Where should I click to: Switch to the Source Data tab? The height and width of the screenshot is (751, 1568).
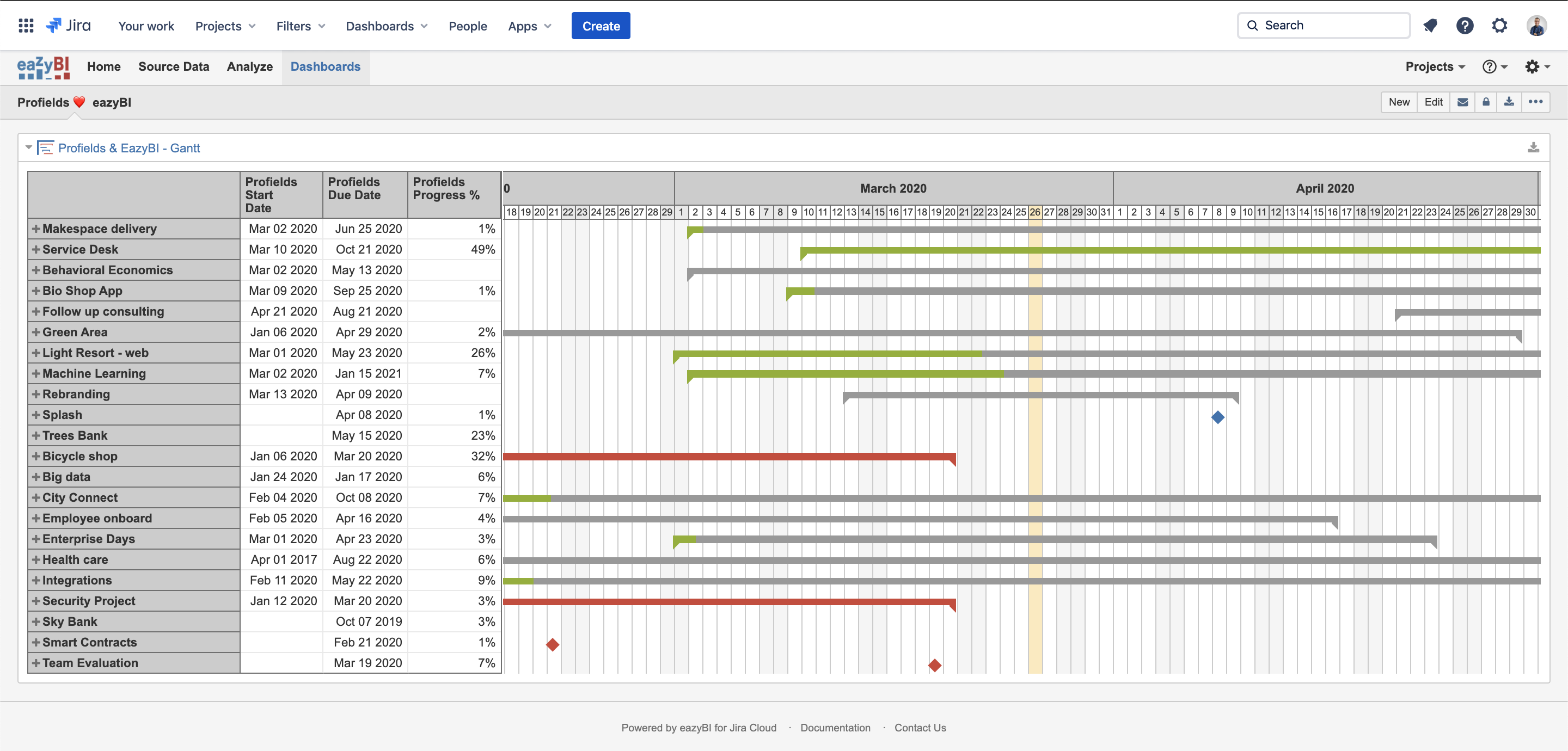174,67
